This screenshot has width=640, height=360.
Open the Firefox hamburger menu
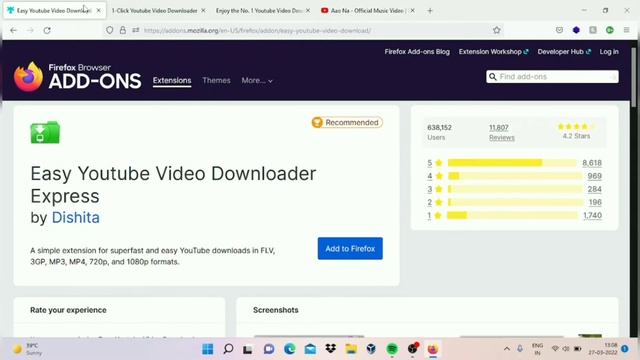(x=626, y=30)
